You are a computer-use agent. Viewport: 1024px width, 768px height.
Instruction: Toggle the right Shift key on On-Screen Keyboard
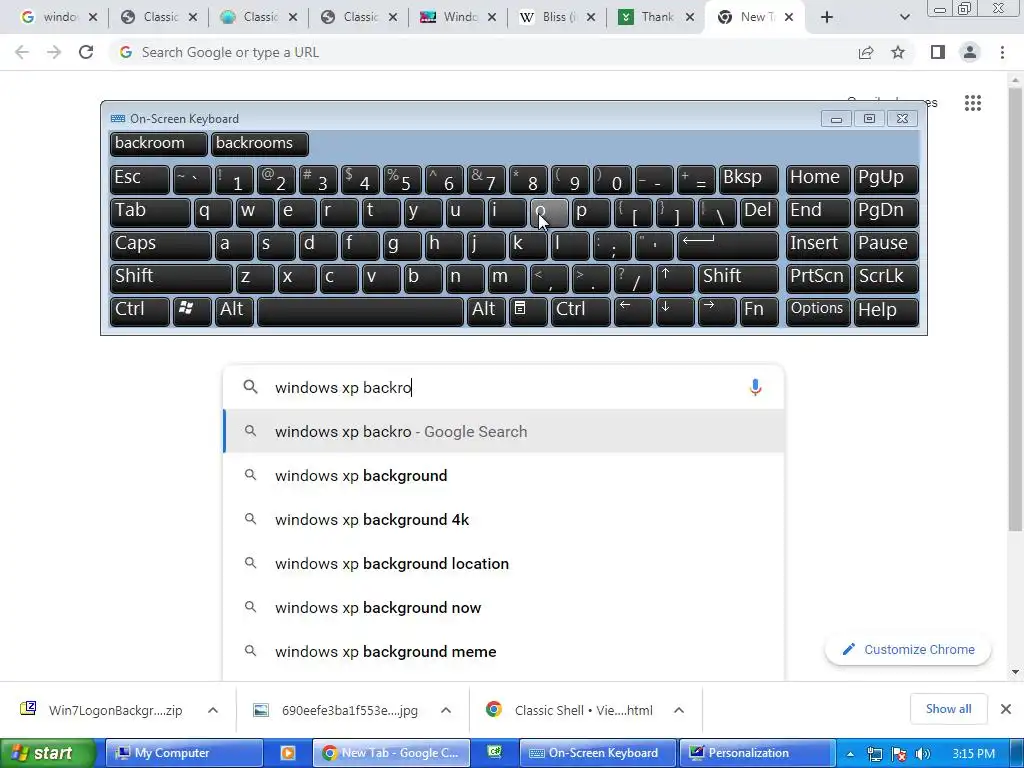click(738, 278)
